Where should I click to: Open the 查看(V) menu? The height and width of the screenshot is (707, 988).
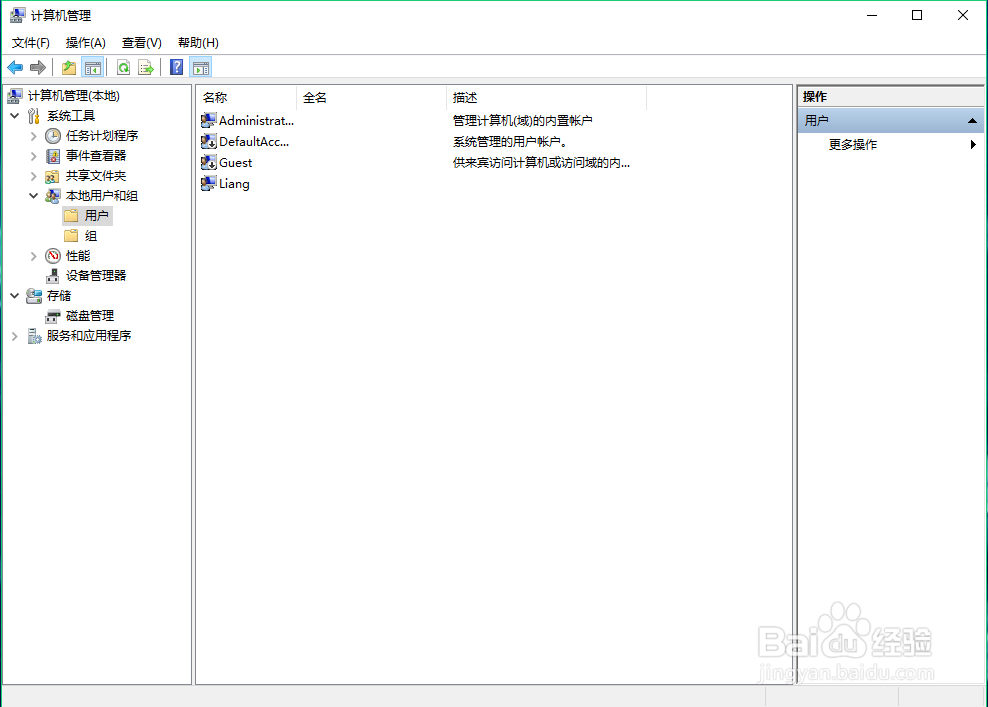142,43
